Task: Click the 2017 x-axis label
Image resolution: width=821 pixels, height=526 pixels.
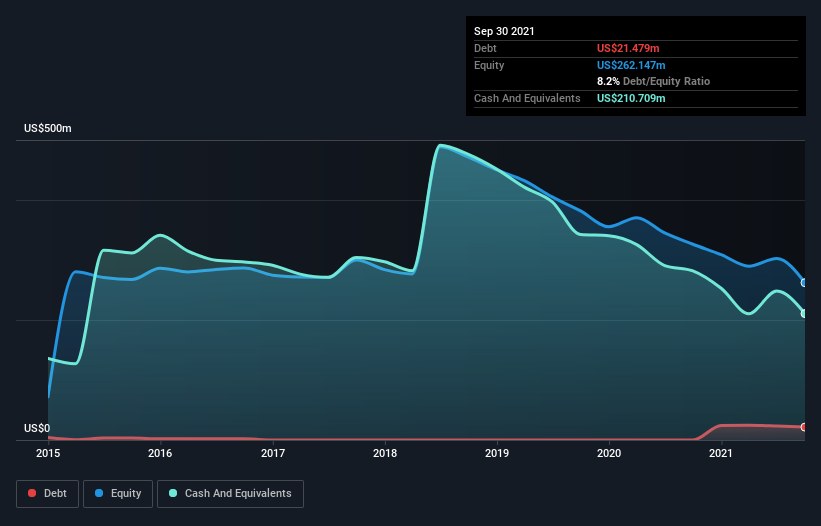Action: point(273,453)
